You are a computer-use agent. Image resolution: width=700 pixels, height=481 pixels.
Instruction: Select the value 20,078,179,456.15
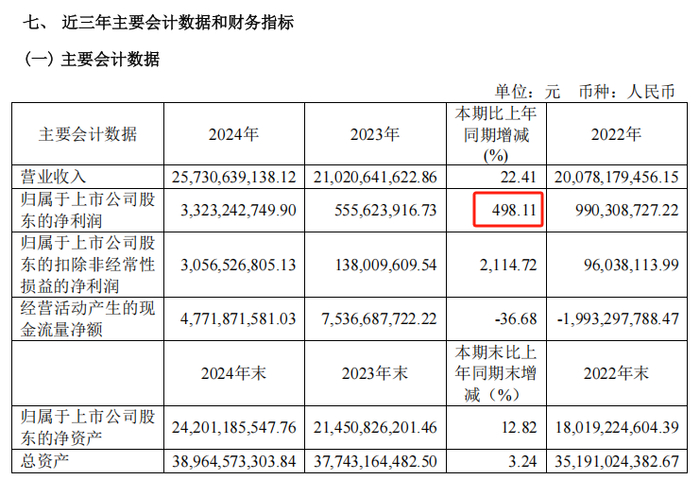[x=617, y=177]
